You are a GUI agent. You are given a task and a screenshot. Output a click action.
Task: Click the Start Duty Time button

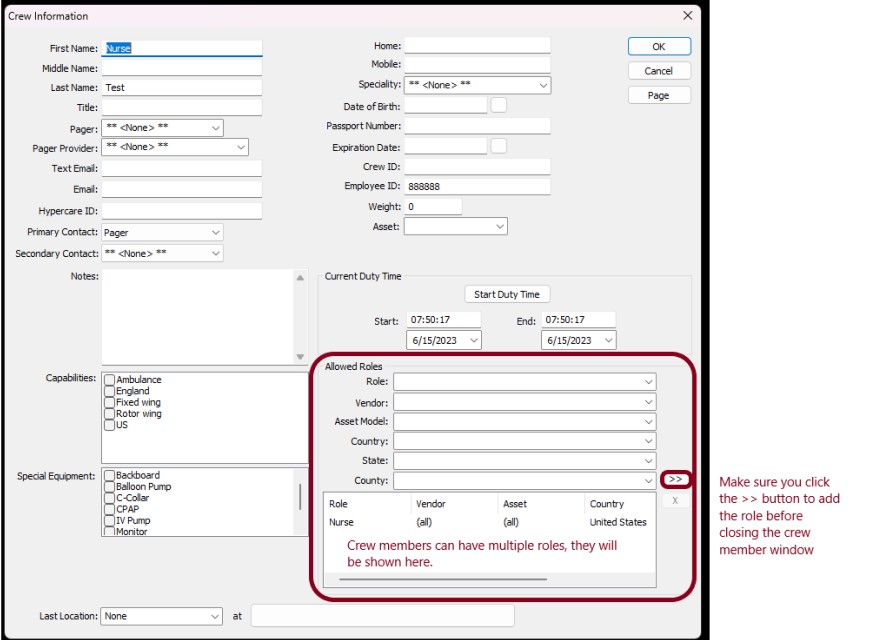coord(507,294)
